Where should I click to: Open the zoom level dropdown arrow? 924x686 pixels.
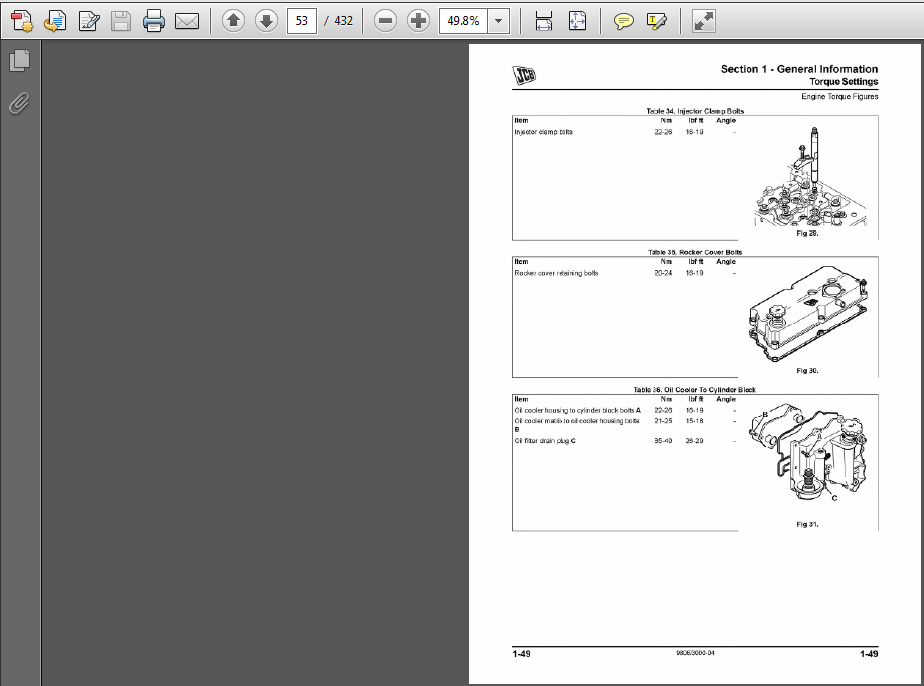(499, 21)
